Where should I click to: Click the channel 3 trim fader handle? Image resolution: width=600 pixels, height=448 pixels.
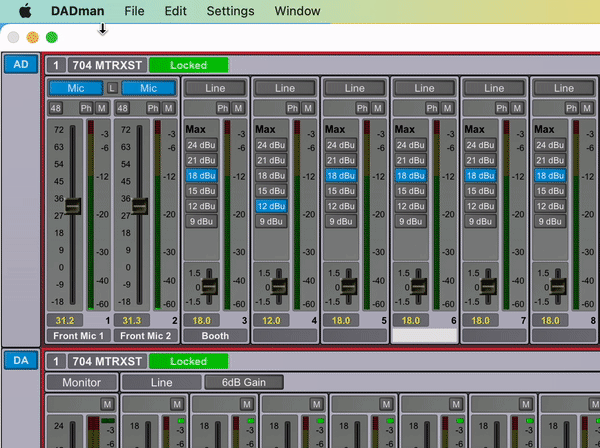pyautogui.click(x=209, y=287)
